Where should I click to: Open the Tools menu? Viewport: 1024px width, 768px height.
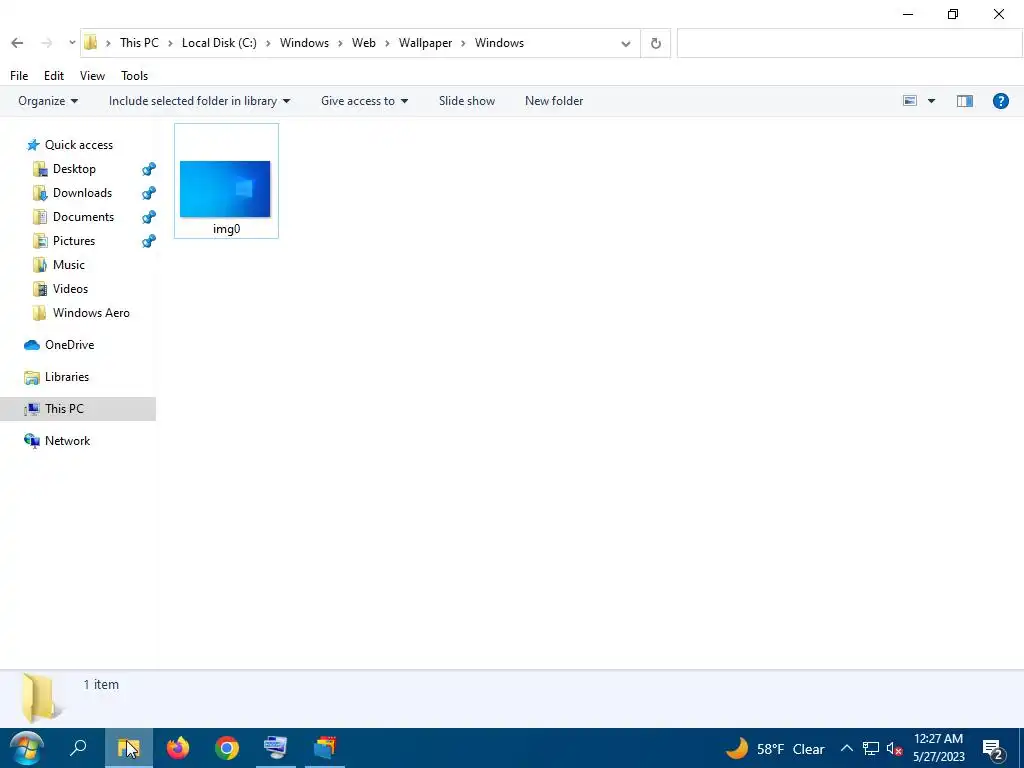[x=135, y=76]
